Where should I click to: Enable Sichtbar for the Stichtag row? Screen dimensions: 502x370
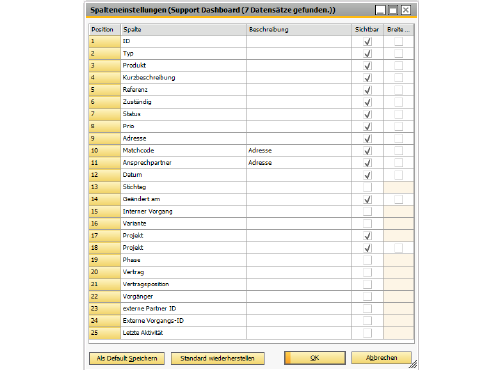(367, 187)
